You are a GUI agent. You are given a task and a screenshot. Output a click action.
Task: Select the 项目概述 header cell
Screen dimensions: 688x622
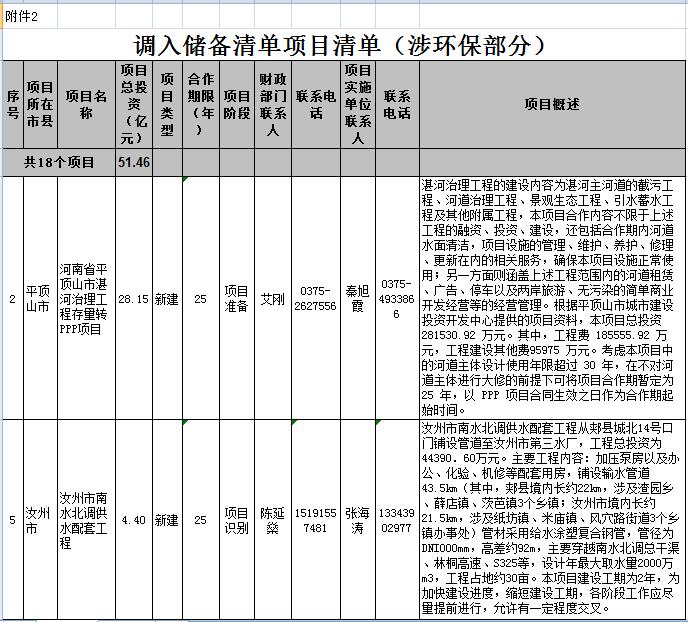point(551,105)
